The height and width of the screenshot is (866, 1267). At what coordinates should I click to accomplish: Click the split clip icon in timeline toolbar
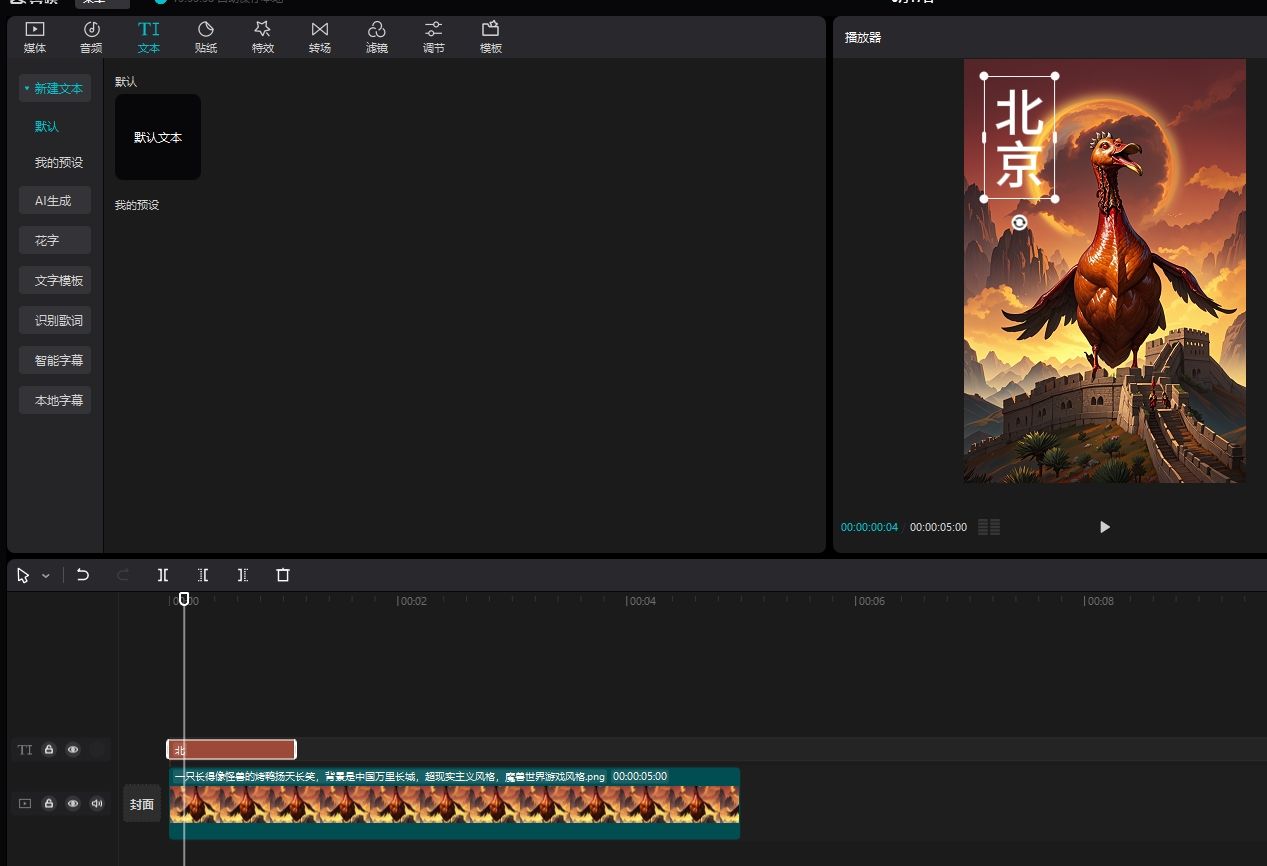pos(163,575)
